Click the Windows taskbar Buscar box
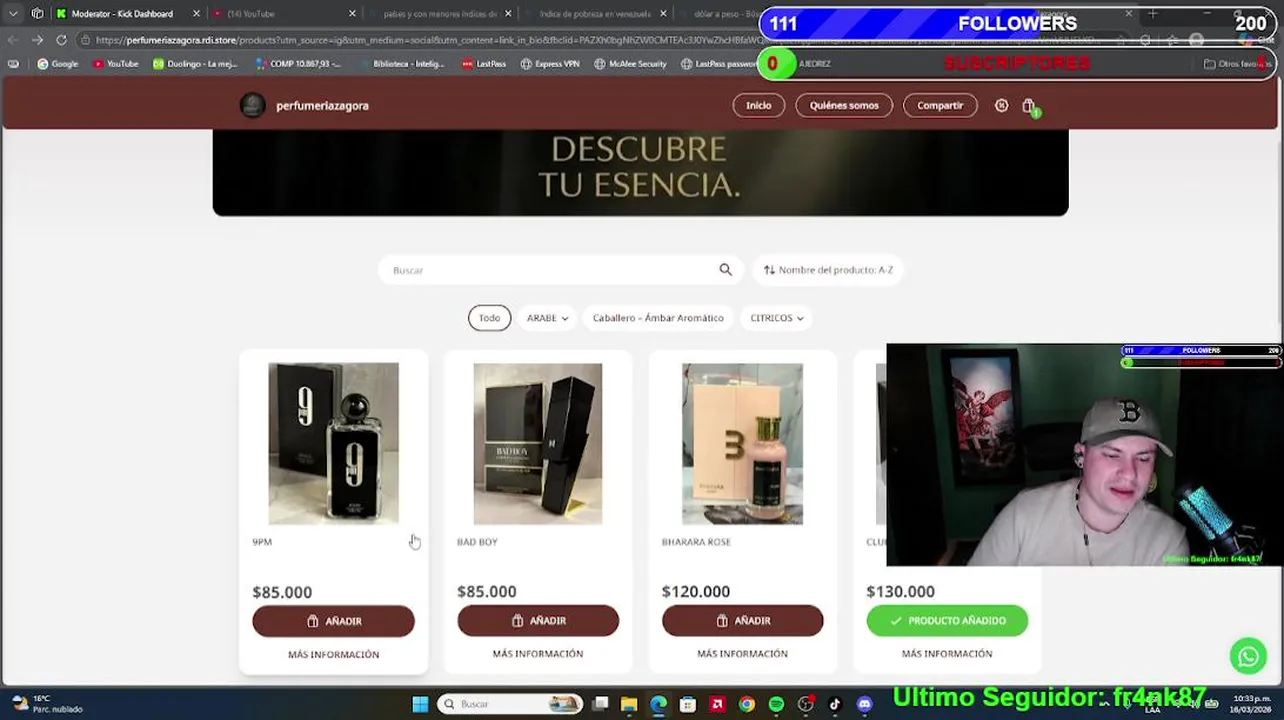 [512, 704]
